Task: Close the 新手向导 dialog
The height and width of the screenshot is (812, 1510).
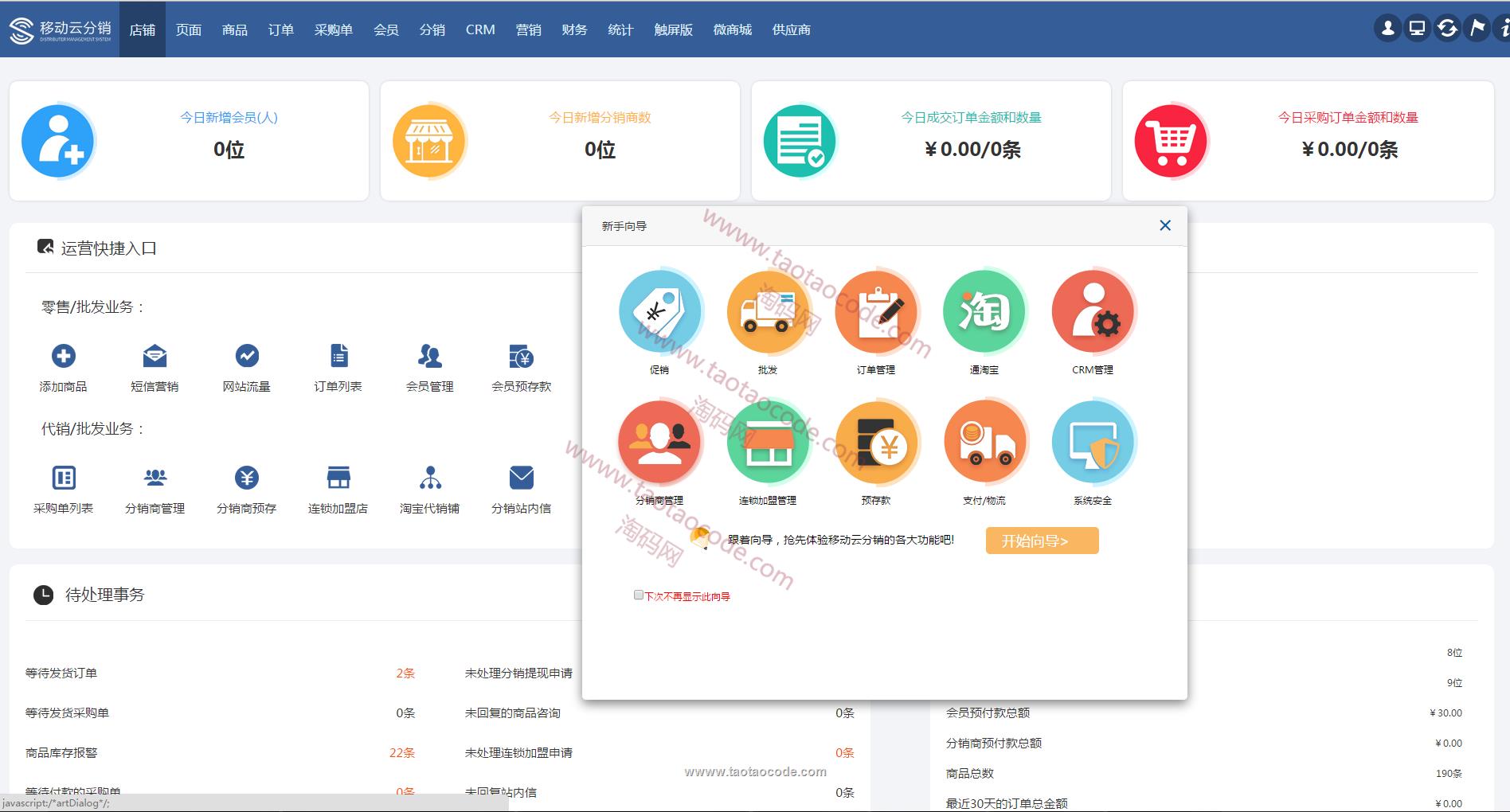Action: pos(1165,225)
